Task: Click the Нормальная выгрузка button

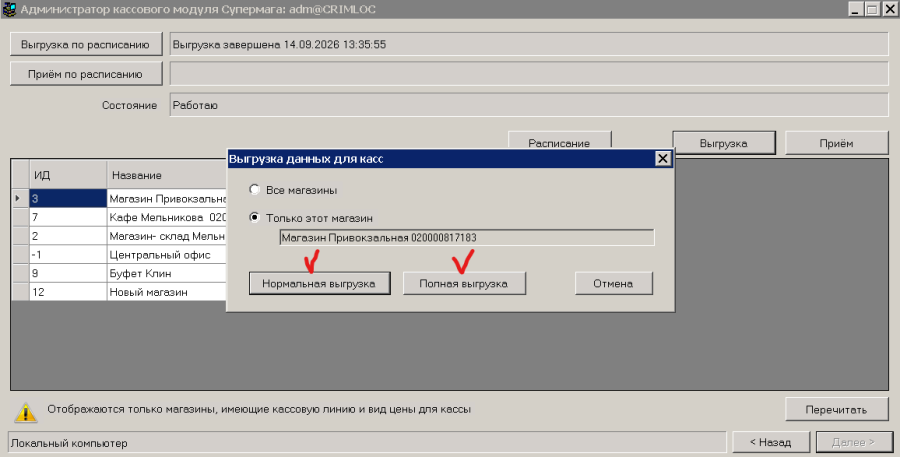Action: [x=319, y=284]
